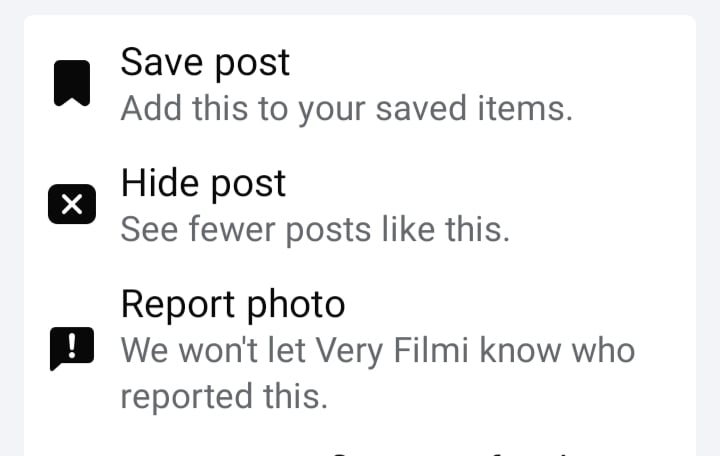Tap the notch of the bookmark icon

pos(72,101)
